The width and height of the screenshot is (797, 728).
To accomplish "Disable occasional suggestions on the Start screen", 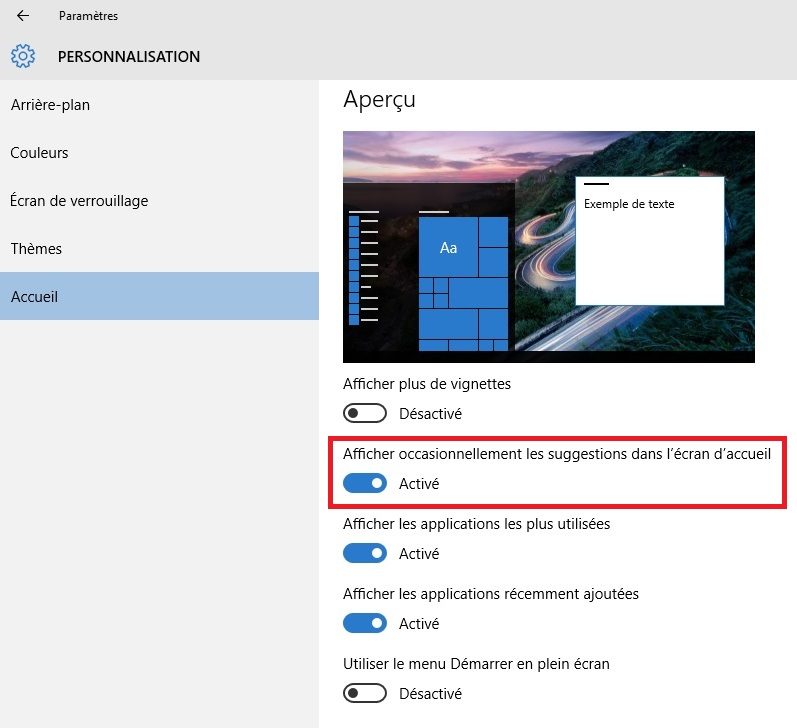I will pyautogui.click(x=364, y=484).
